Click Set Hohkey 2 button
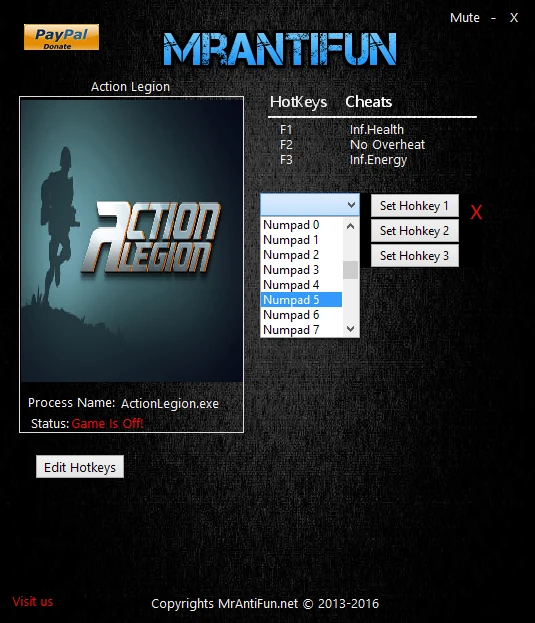The image size is (535, 623). pyautogui.click(x=415, y=231)
